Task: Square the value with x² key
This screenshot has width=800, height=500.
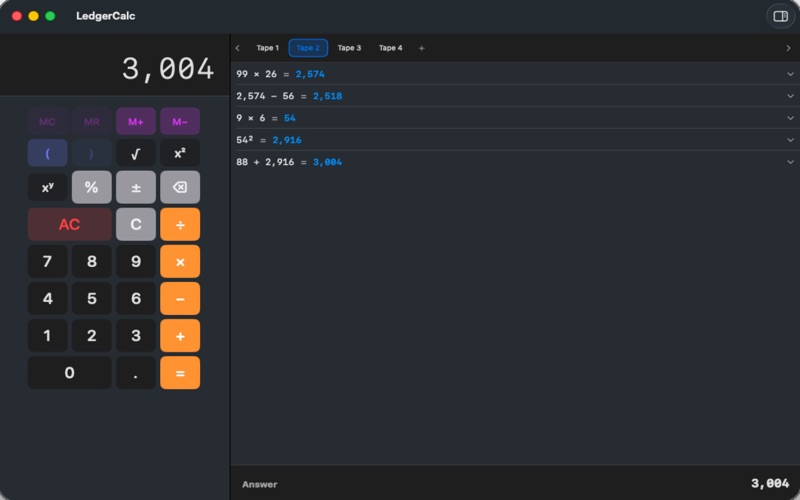Action: tap(180, 153)
